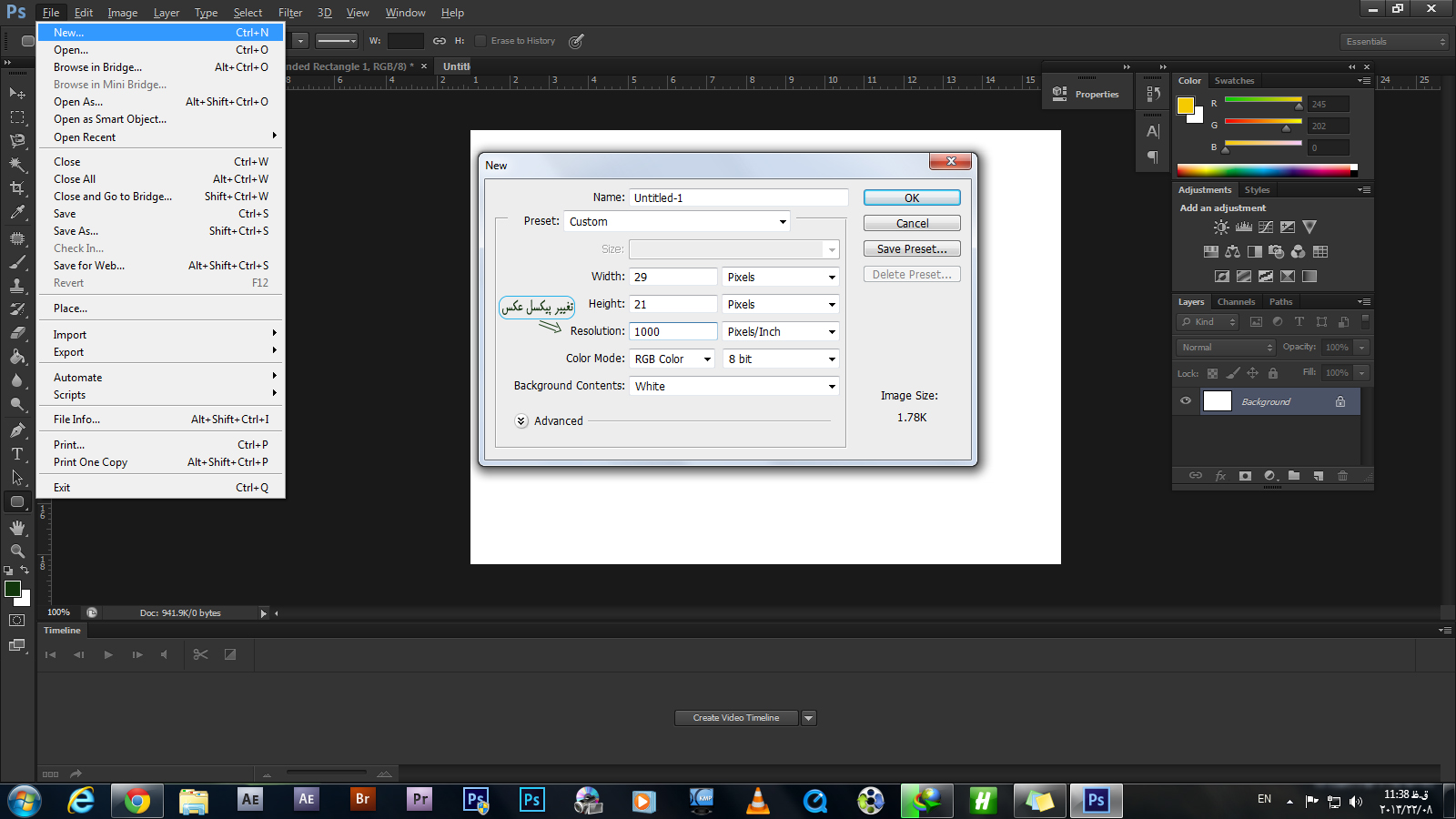Open the Filter menu

(x=290, y=13)
